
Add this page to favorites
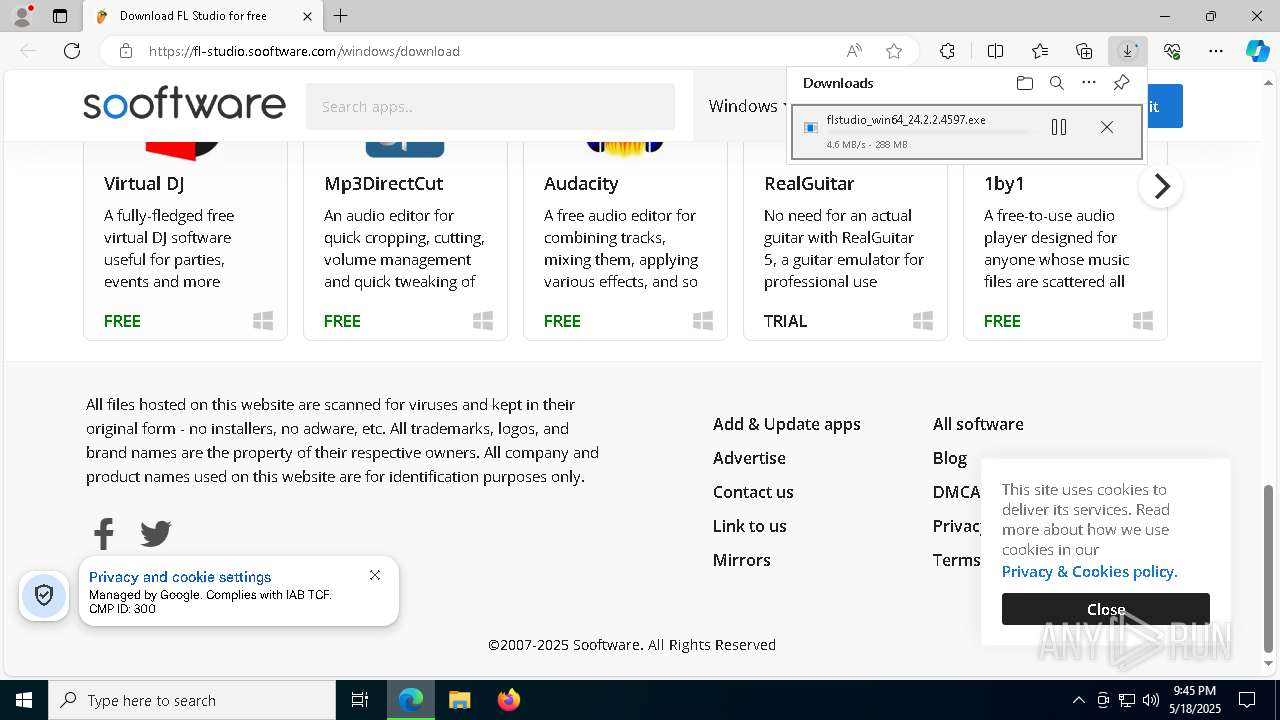894,51
